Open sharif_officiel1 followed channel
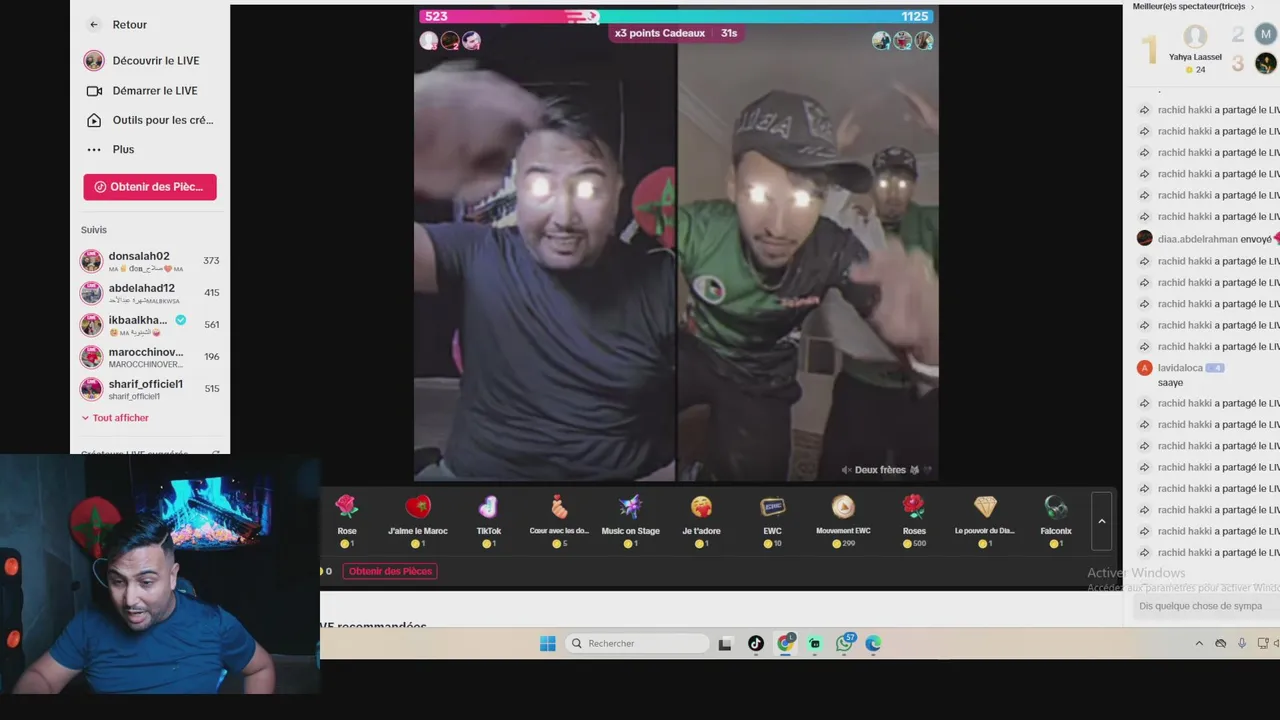Viewport: 1280px width, 720px height. 150,389
